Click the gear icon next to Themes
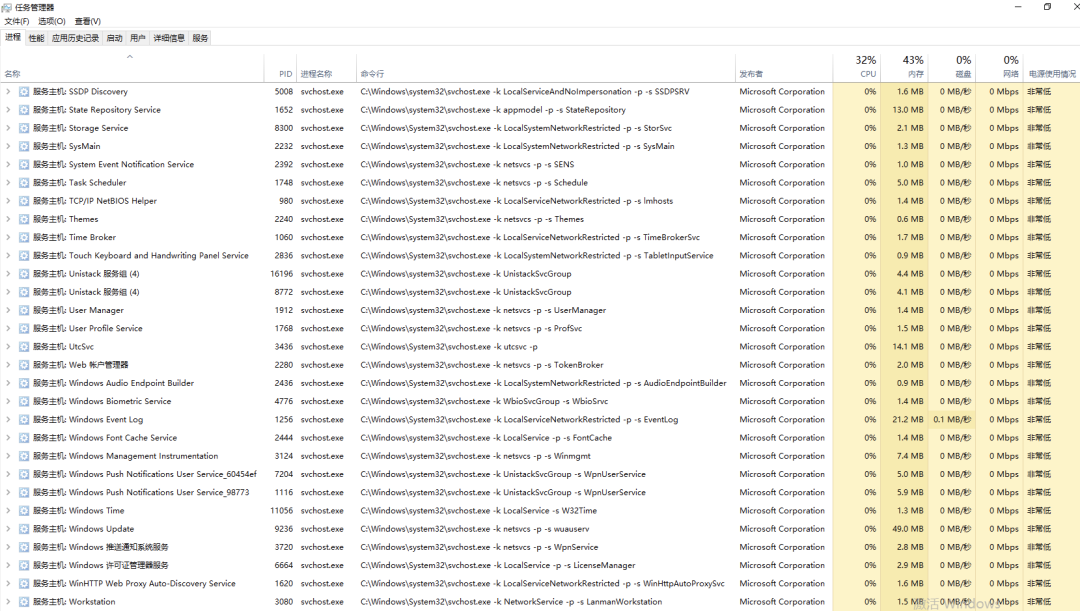 click(24, 219)
